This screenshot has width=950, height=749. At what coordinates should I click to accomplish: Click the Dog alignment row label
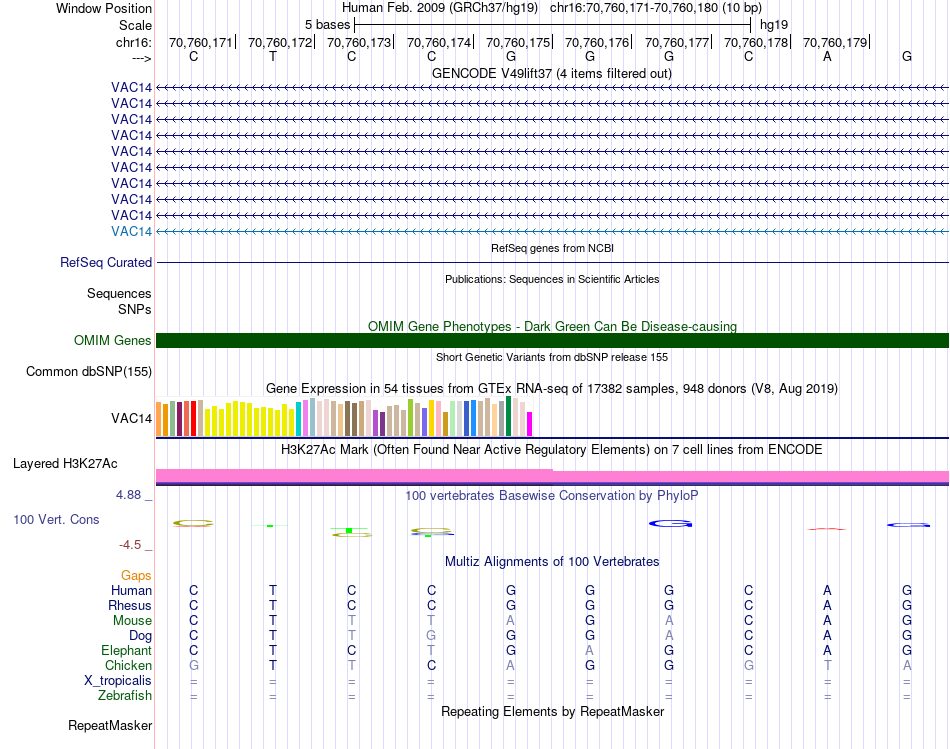click(x=140, y=635)
